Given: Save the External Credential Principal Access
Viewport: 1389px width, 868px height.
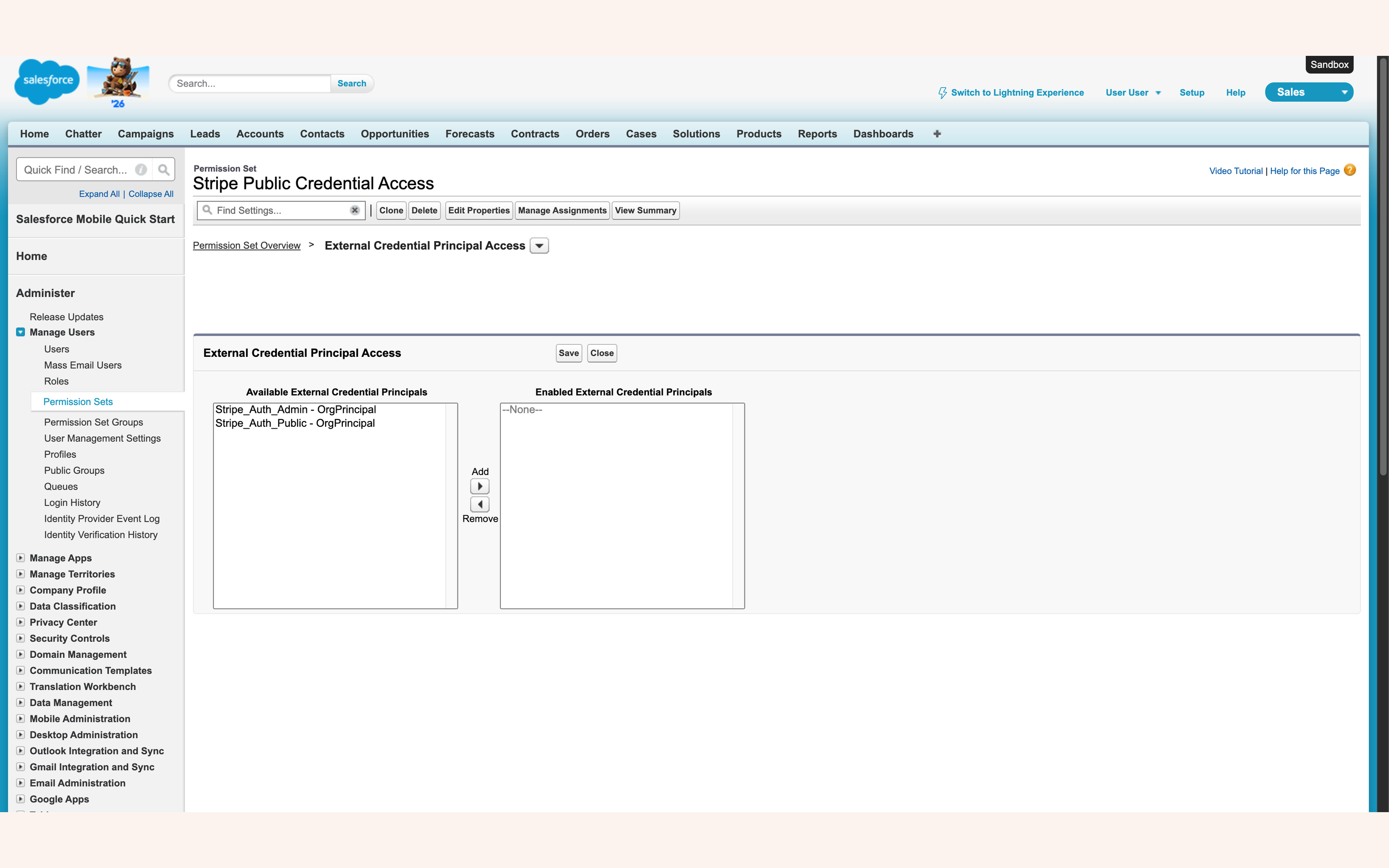Looking at the screenshot, I should pos(569,353).
